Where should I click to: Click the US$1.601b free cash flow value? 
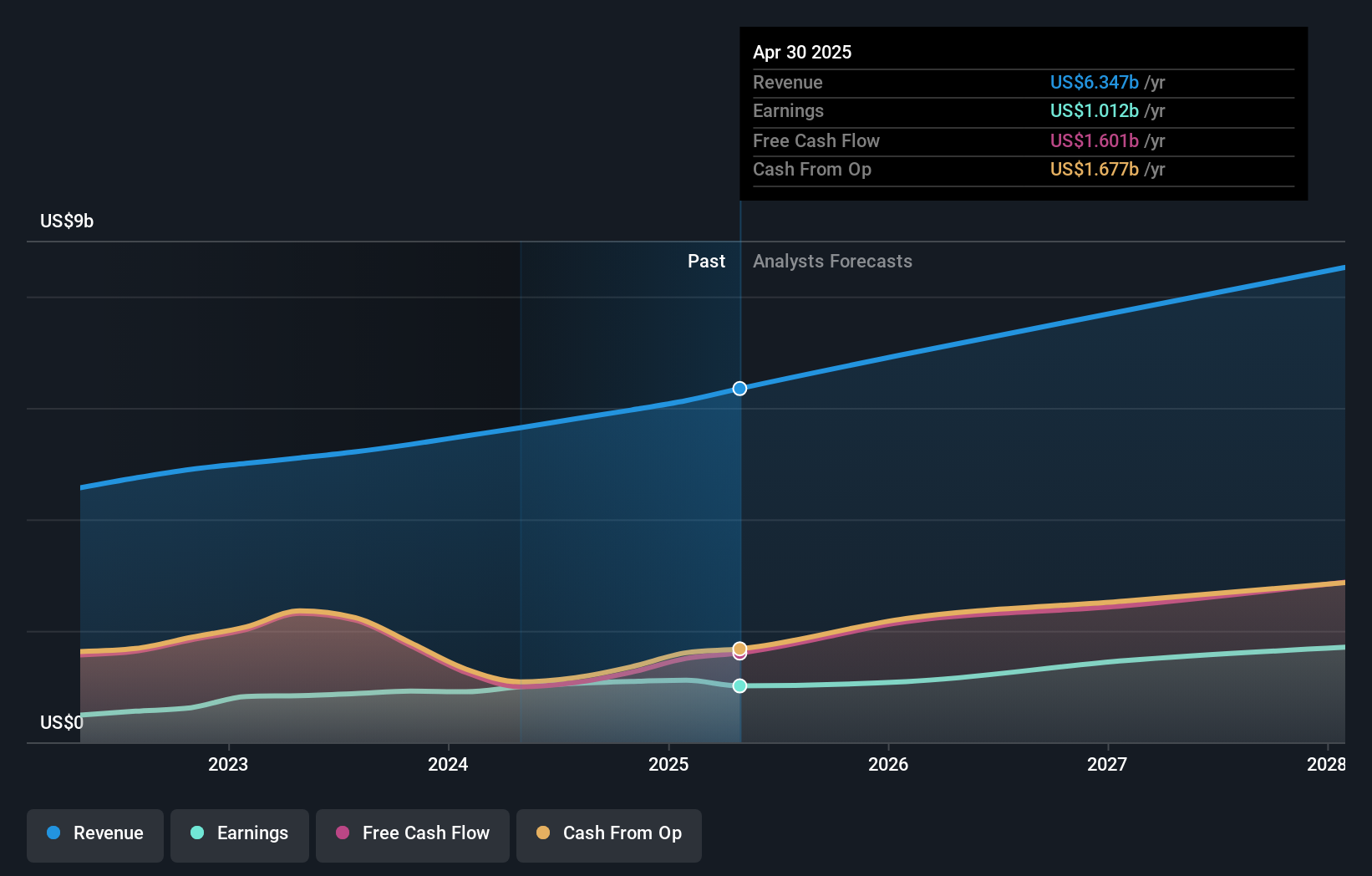click(1094, 140)
